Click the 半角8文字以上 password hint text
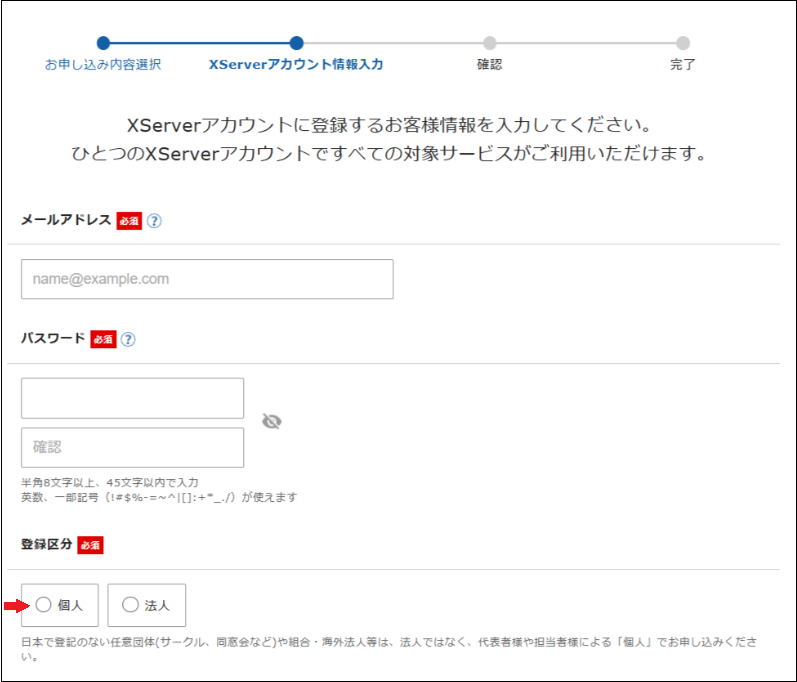This screenshot has height=682, width=797. click(x=110, y=482)
